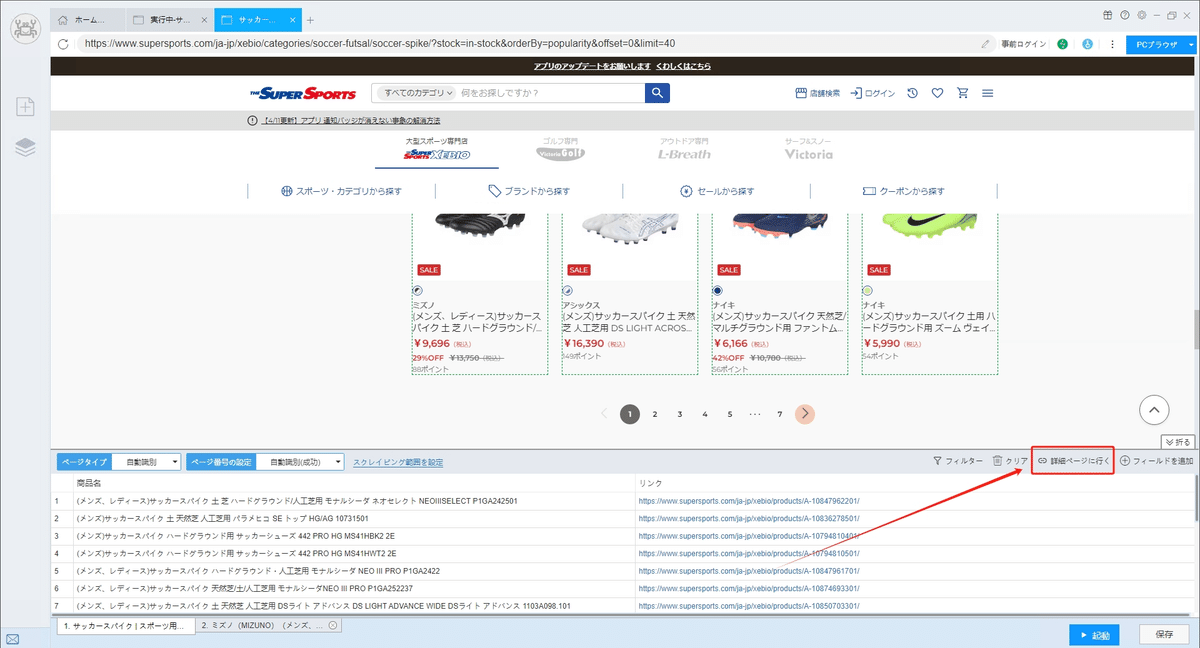Click the クリア button
The height and width of the screenshot is (648, 1200).
click(x=1010, y=461)
